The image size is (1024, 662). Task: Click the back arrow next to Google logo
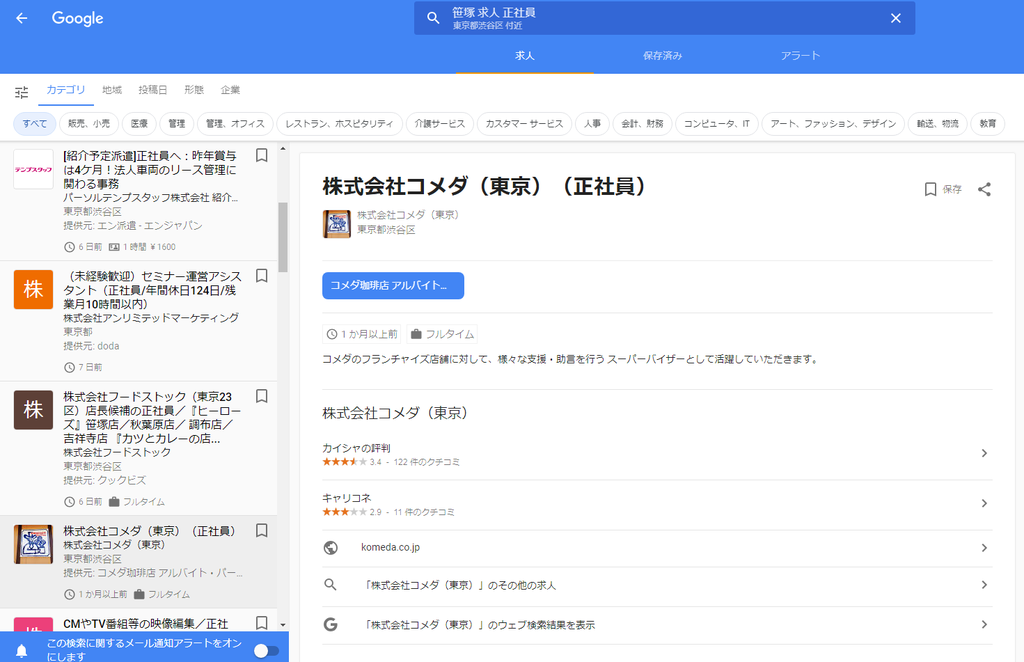point(21,18)
